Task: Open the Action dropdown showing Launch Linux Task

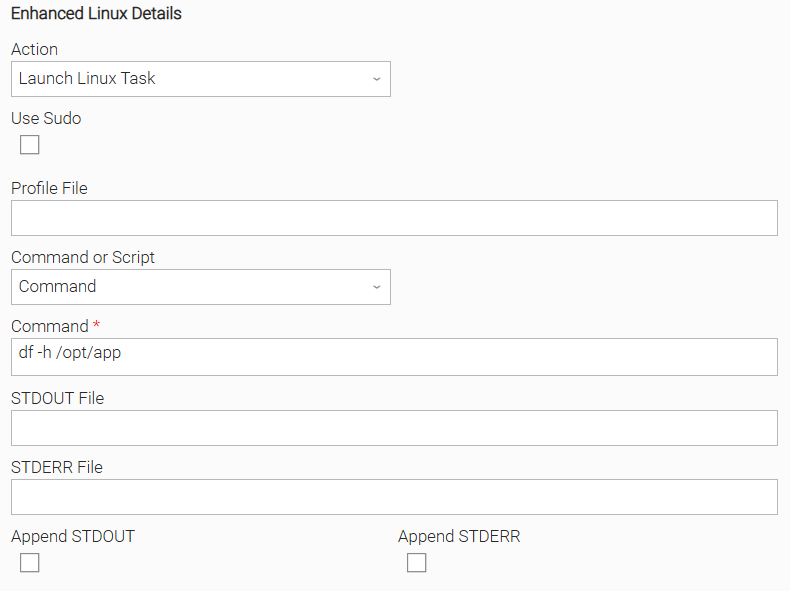Action: 201,79
